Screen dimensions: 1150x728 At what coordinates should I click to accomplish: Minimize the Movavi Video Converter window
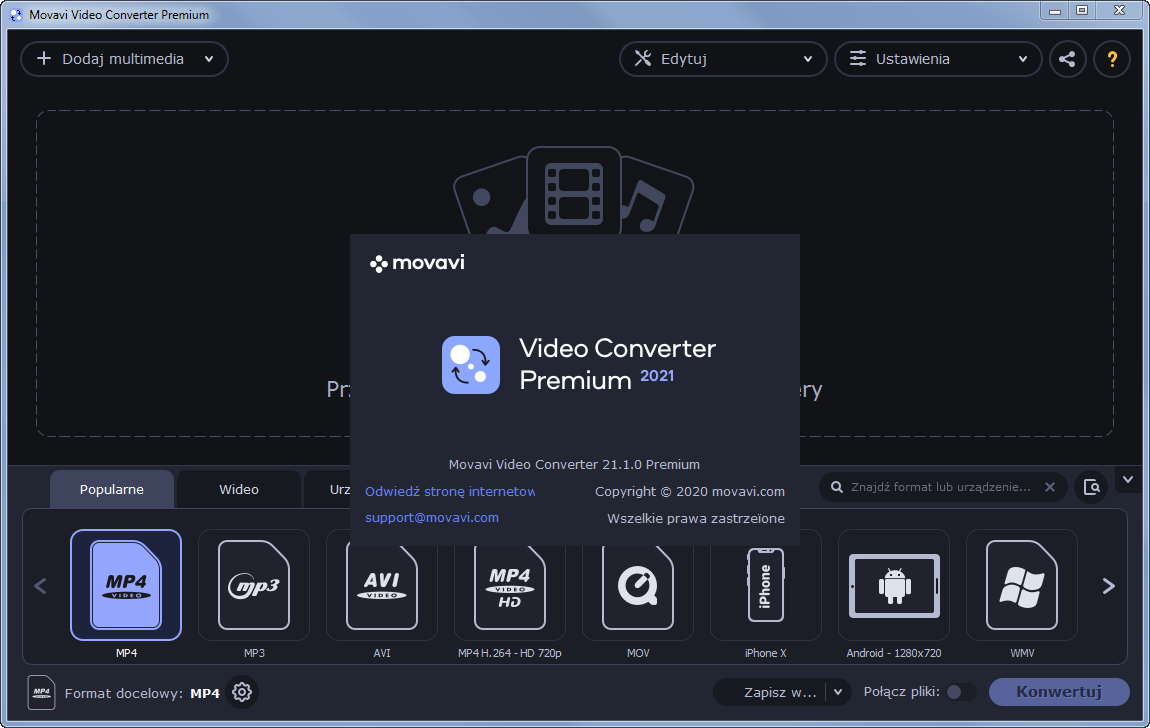click(x=1055, y=10)
